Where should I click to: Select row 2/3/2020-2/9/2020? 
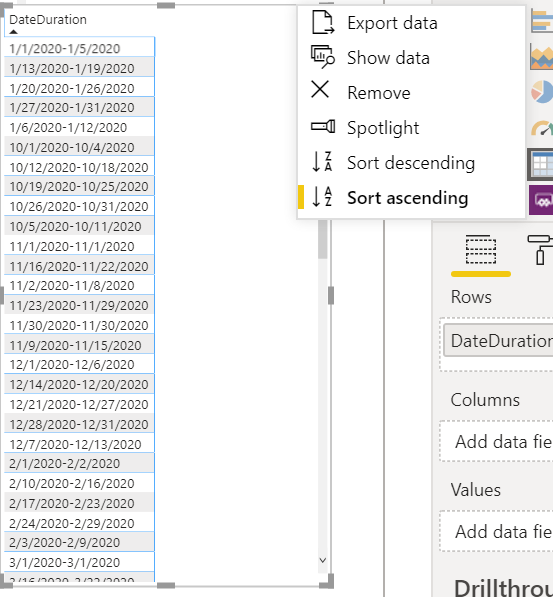coord(79,542)
